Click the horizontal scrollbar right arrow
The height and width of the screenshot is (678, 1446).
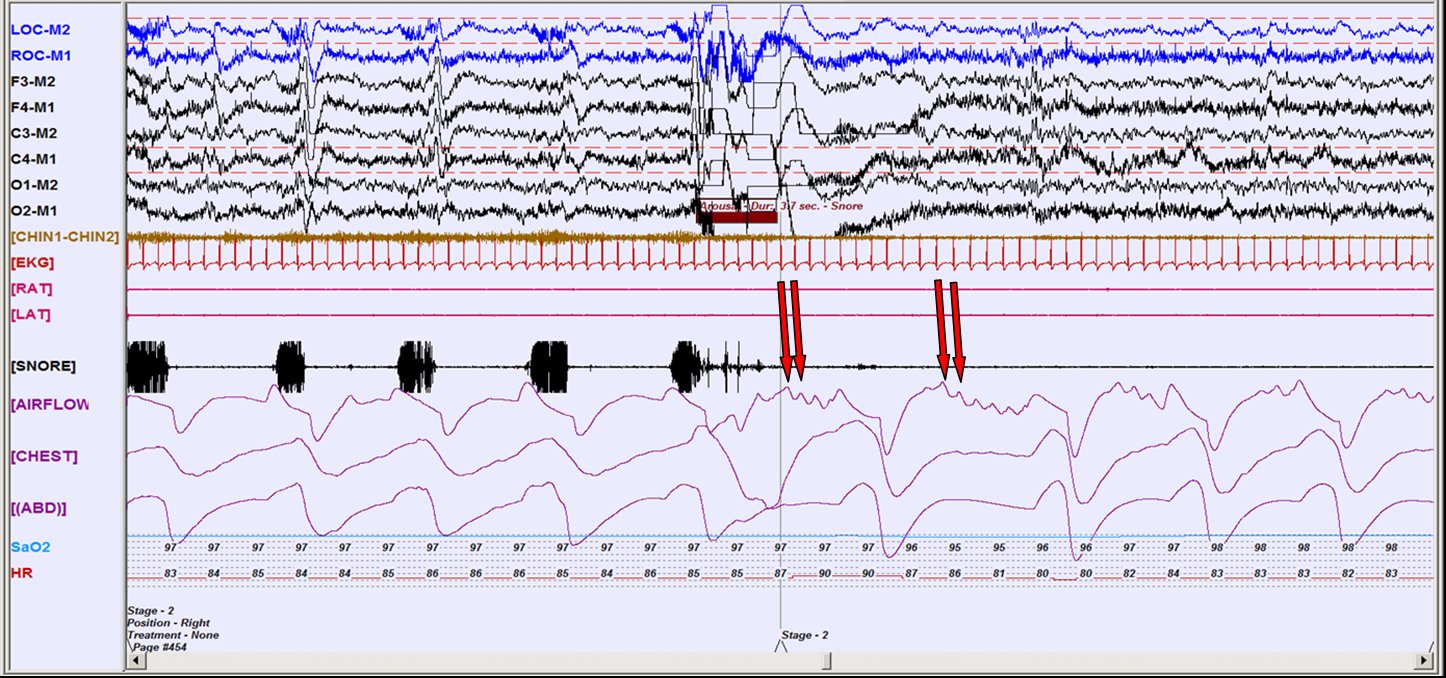pos(1424,660)
